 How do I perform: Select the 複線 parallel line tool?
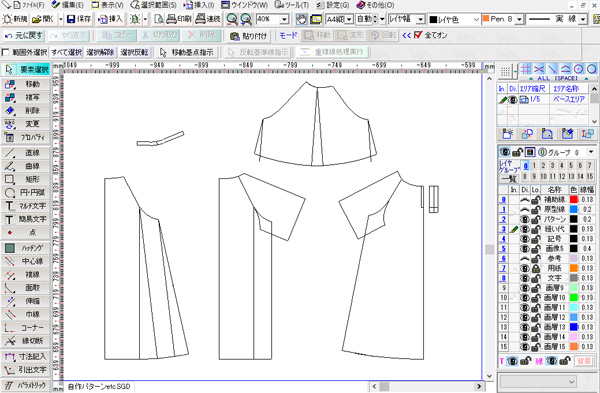click(26, 274)
